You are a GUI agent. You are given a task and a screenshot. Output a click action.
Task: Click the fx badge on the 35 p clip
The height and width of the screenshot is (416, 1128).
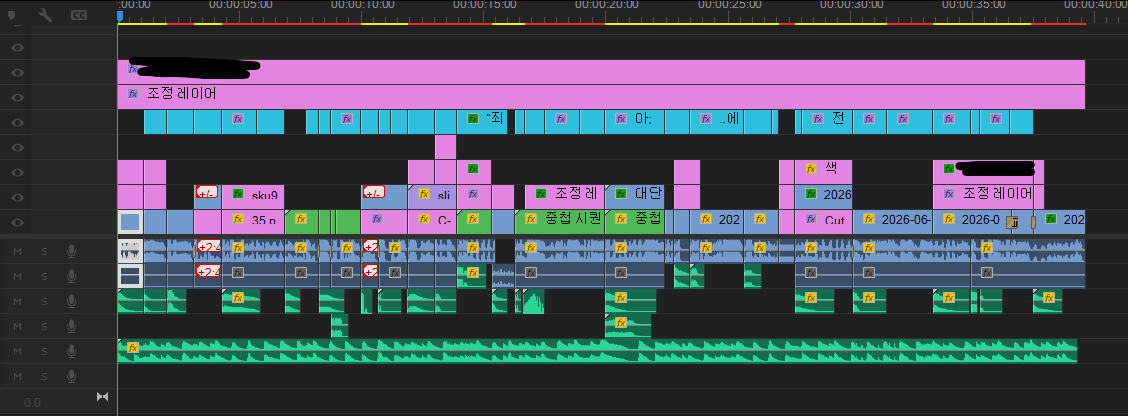(238, 220)
